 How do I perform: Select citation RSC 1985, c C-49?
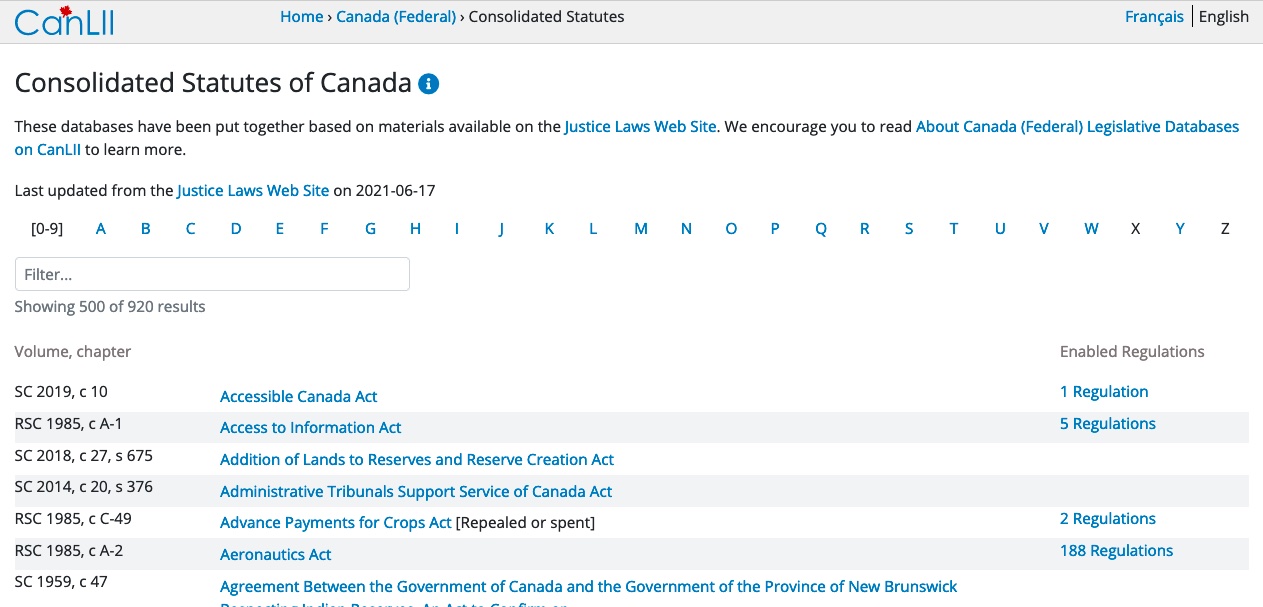point(73,519)
